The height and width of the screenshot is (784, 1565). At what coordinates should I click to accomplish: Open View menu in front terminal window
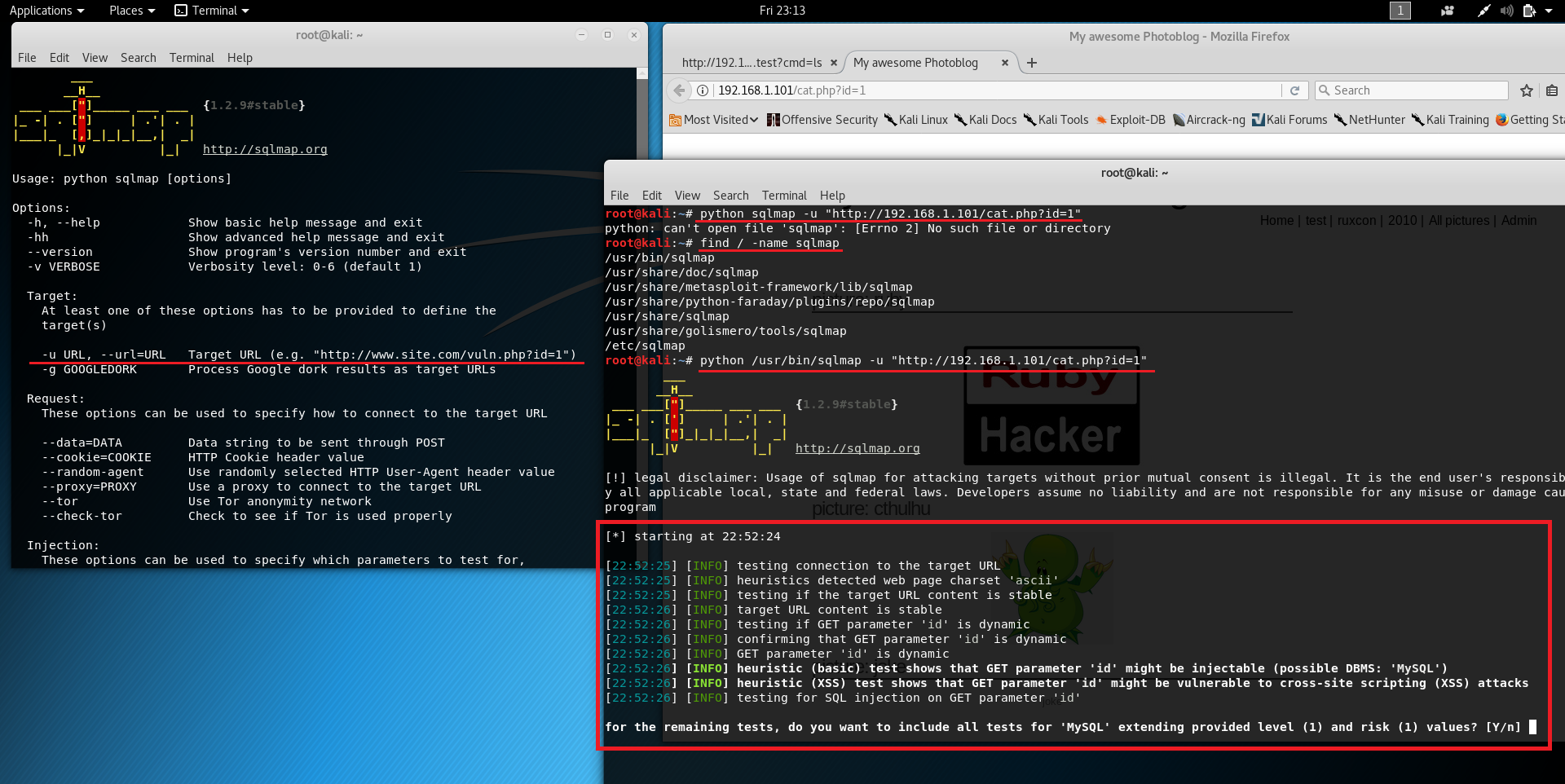687,196
